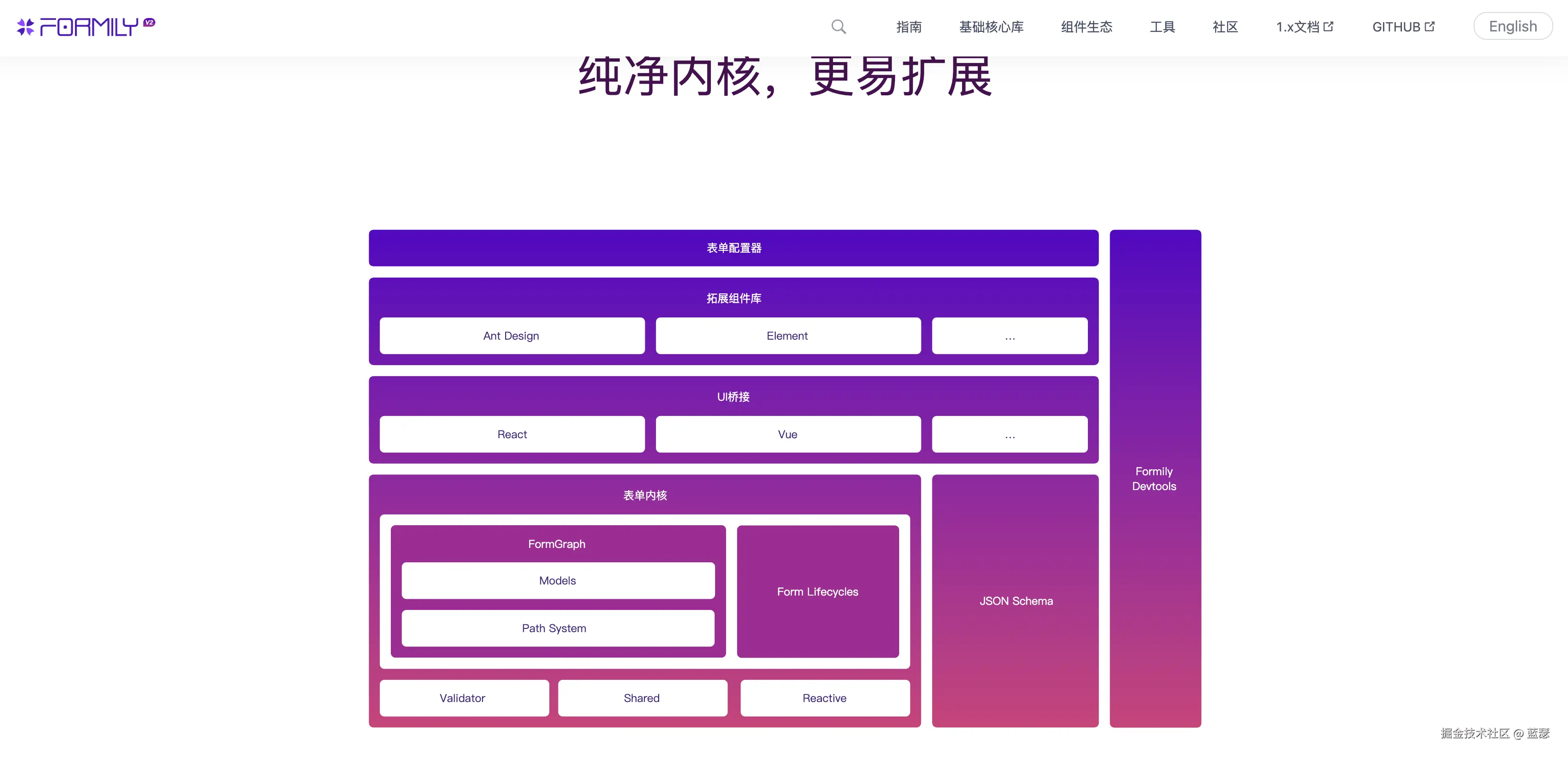The image size is (1568, 758).
Task: Click the Reactive module box
Action: point(824,698)
